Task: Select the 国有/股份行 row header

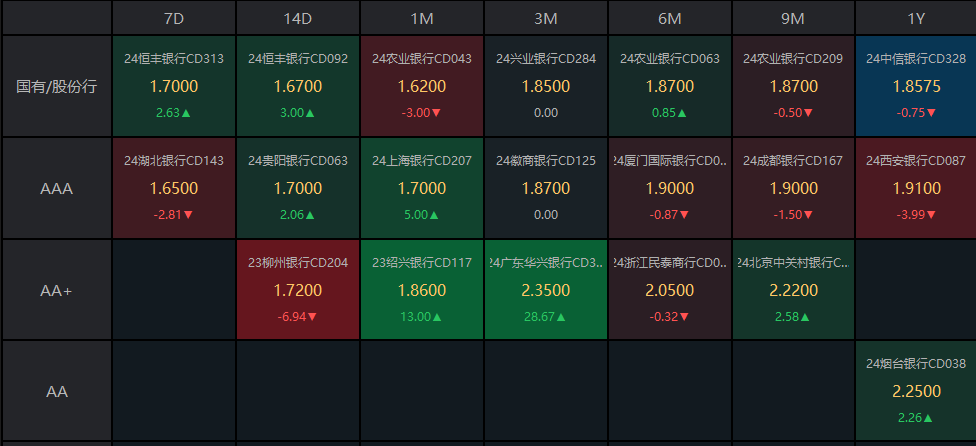Action: tap(56, 86)
